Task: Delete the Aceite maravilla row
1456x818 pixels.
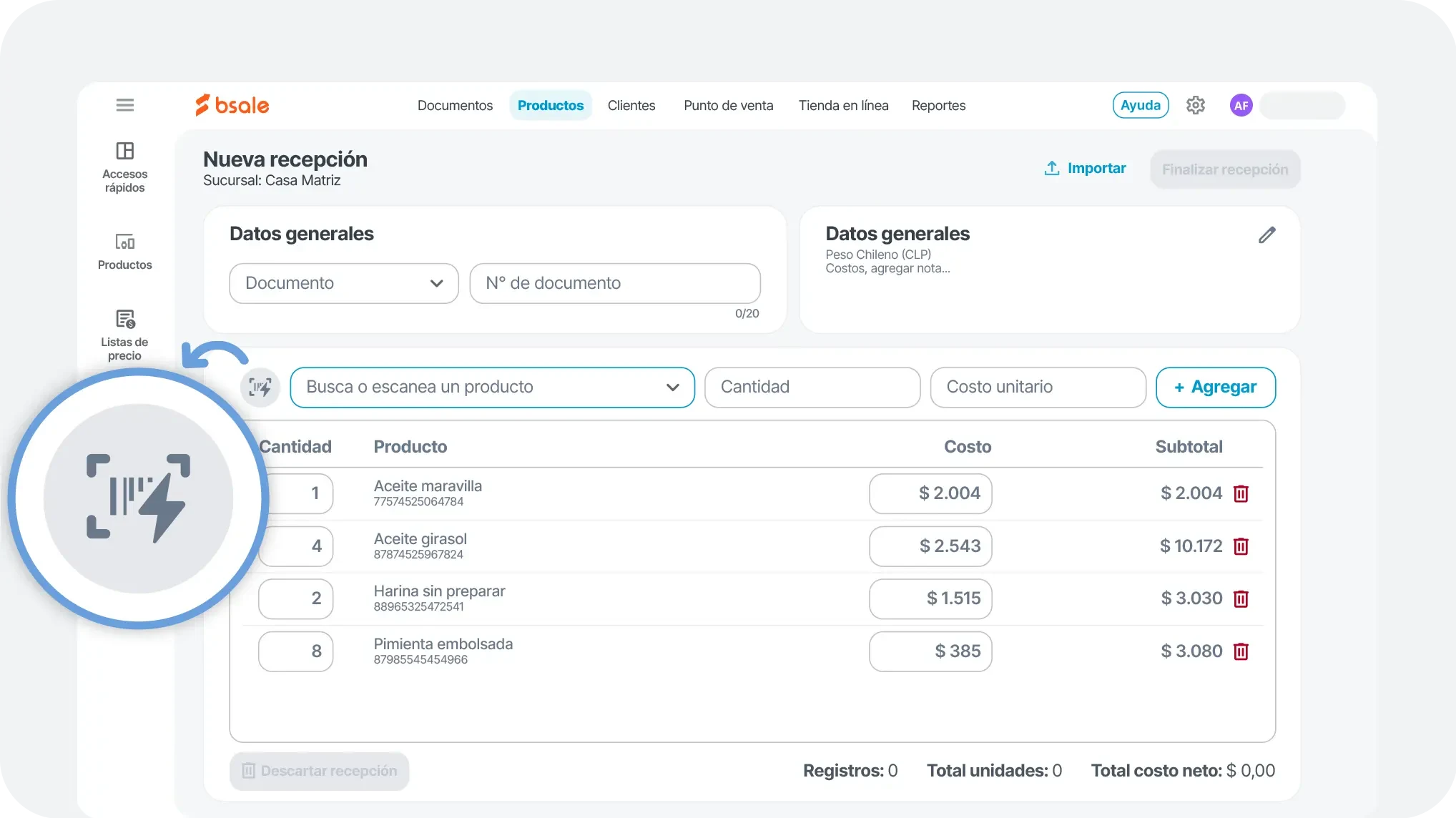Action: (x=1241, y=493)
